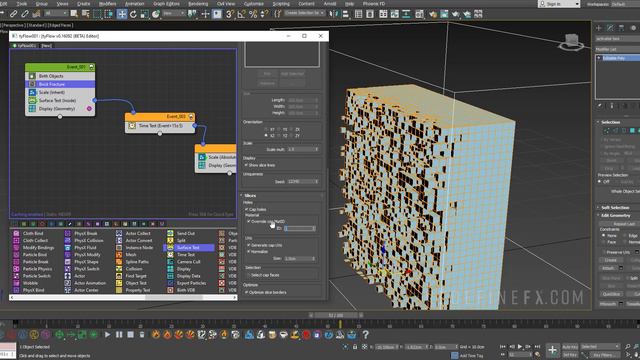Select the None constraint radio button
The height and width of the screenshot is (360, 640).
pyautogui.click(x=604, y=236)
